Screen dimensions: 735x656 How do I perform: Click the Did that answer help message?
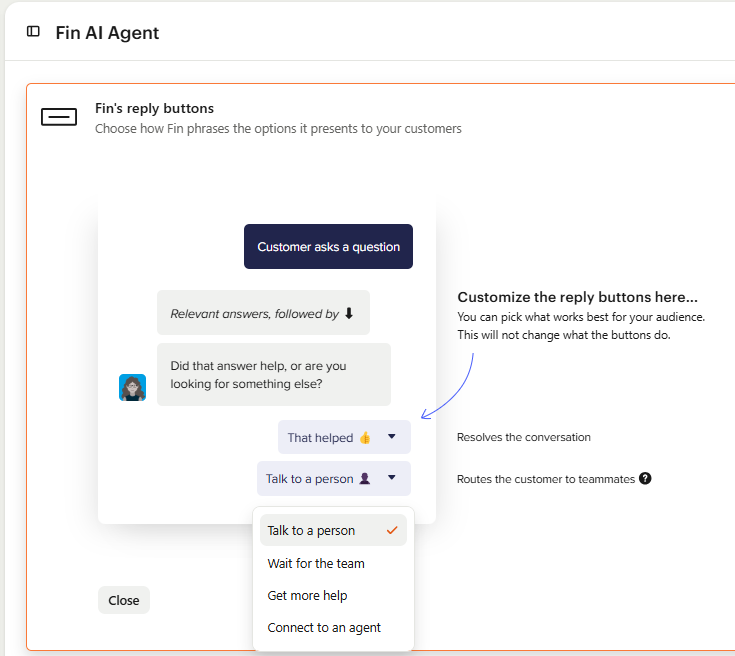click(274, 375)
